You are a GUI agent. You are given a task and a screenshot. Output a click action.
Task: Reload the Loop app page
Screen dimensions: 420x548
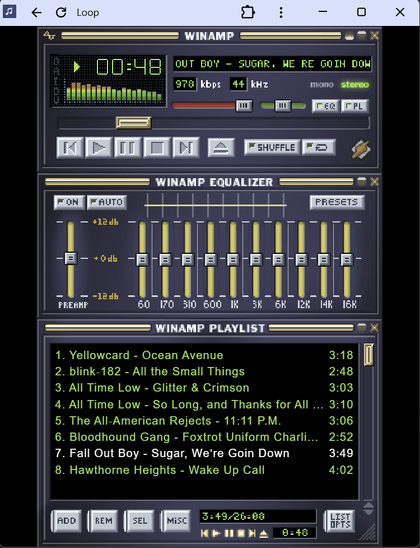61,13
